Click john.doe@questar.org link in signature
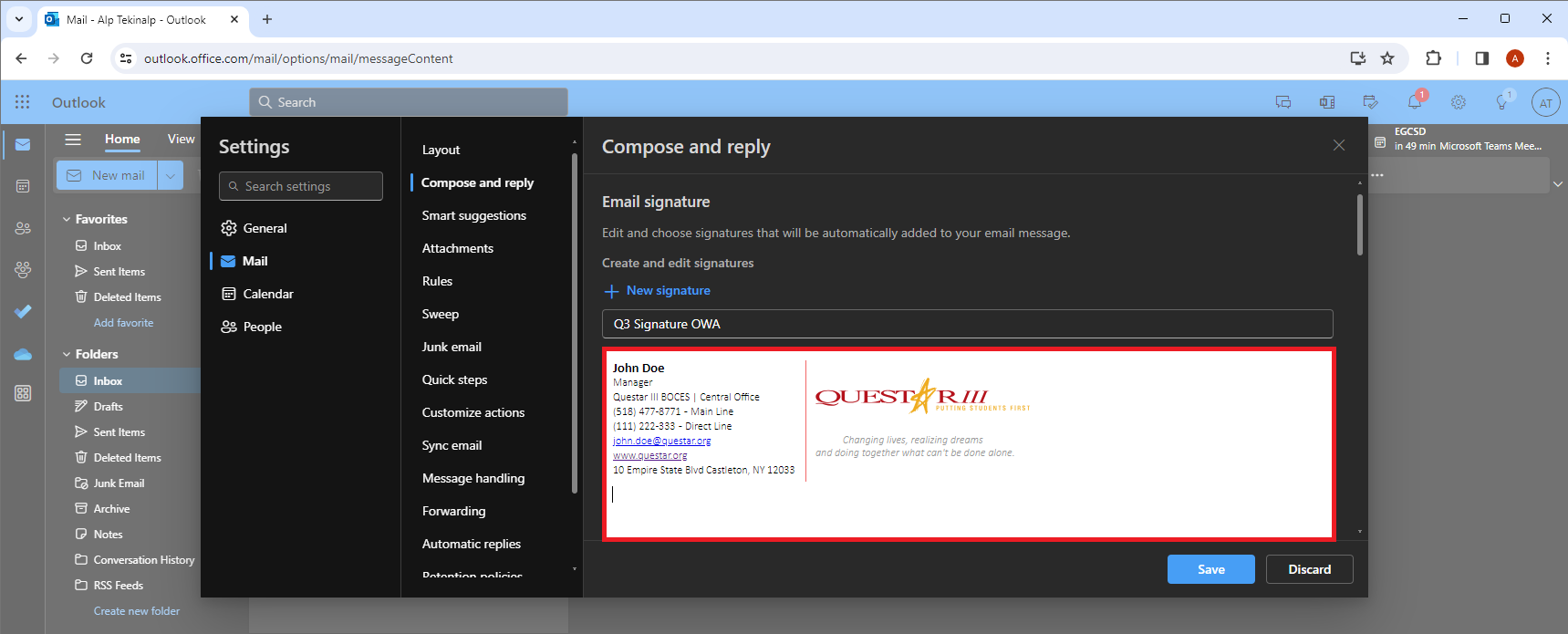Viewport: 1568px width, 634px height. coord(661,441)
